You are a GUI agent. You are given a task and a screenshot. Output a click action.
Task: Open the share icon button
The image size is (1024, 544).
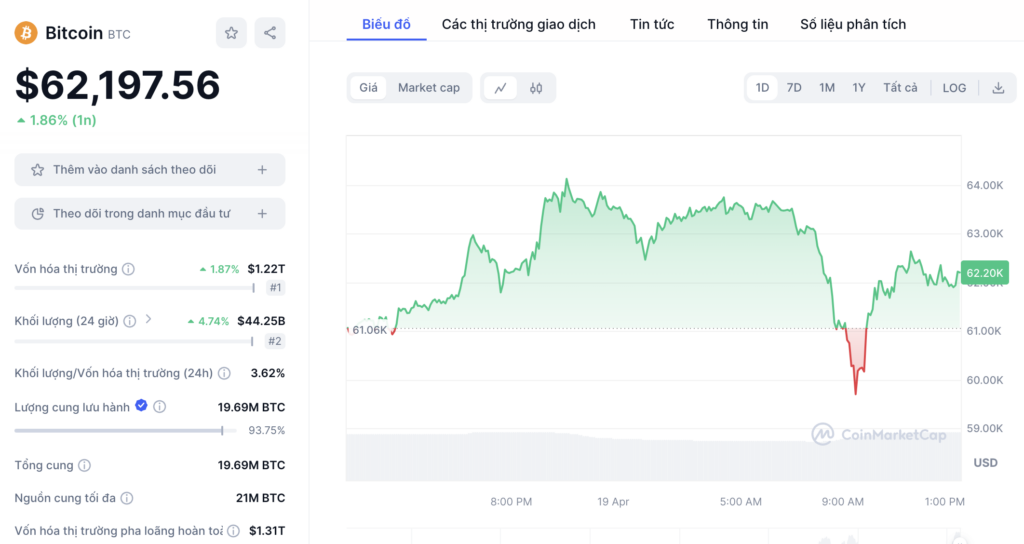tap(270, 33)
